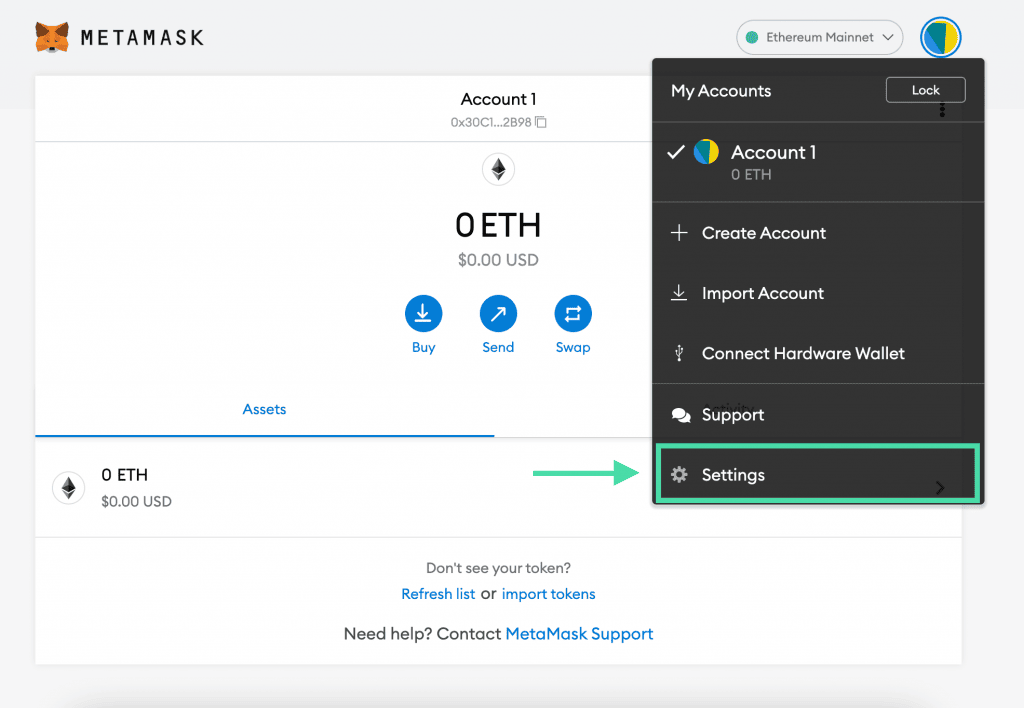
Task: Click the MetaMask fox logo
Action: coord(52,37)
